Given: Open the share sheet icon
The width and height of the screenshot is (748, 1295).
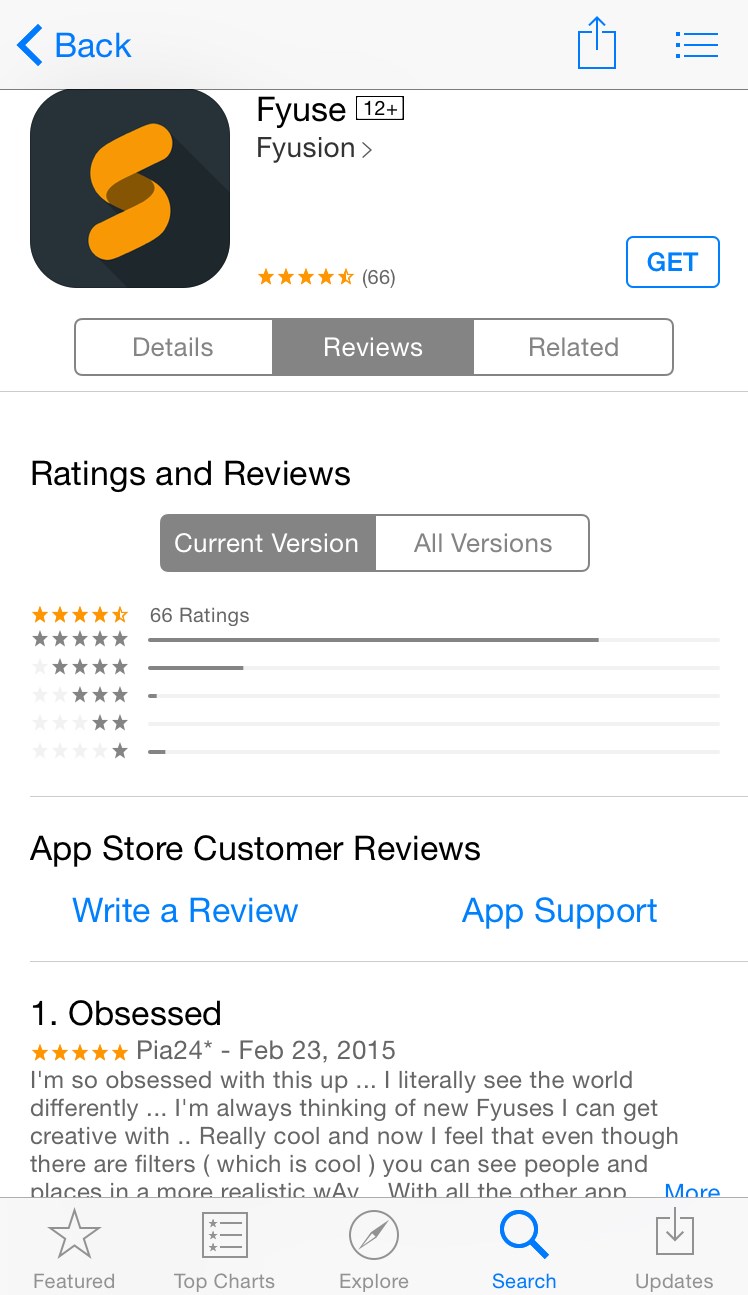Looking at the screenshot, I should click(x=597, y=43).
